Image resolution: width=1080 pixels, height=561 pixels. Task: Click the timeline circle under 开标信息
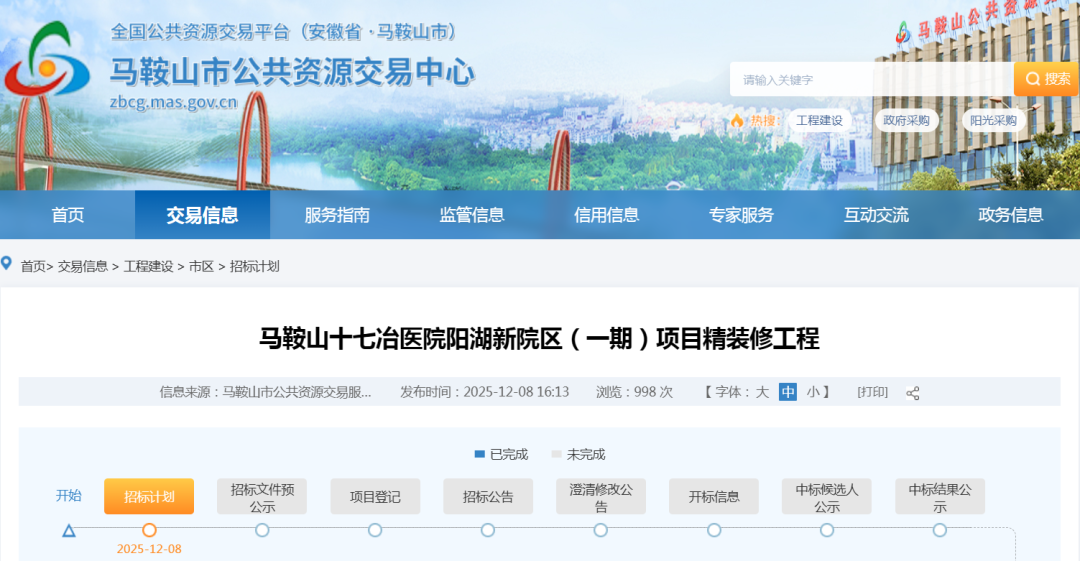coord(714,530)
